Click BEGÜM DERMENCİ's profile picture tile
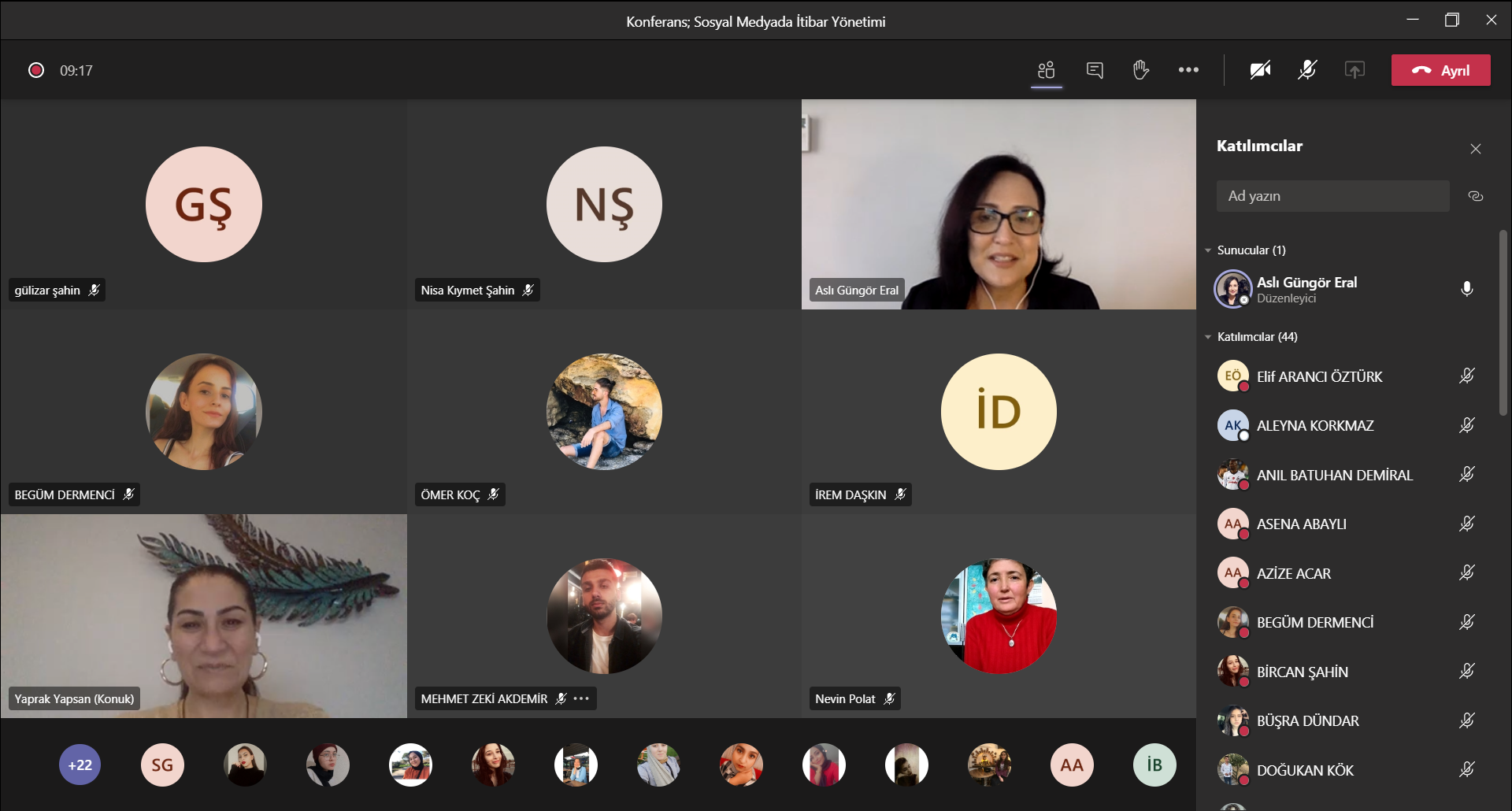This screenshot has width=1512, height=811. pos(204,412)
